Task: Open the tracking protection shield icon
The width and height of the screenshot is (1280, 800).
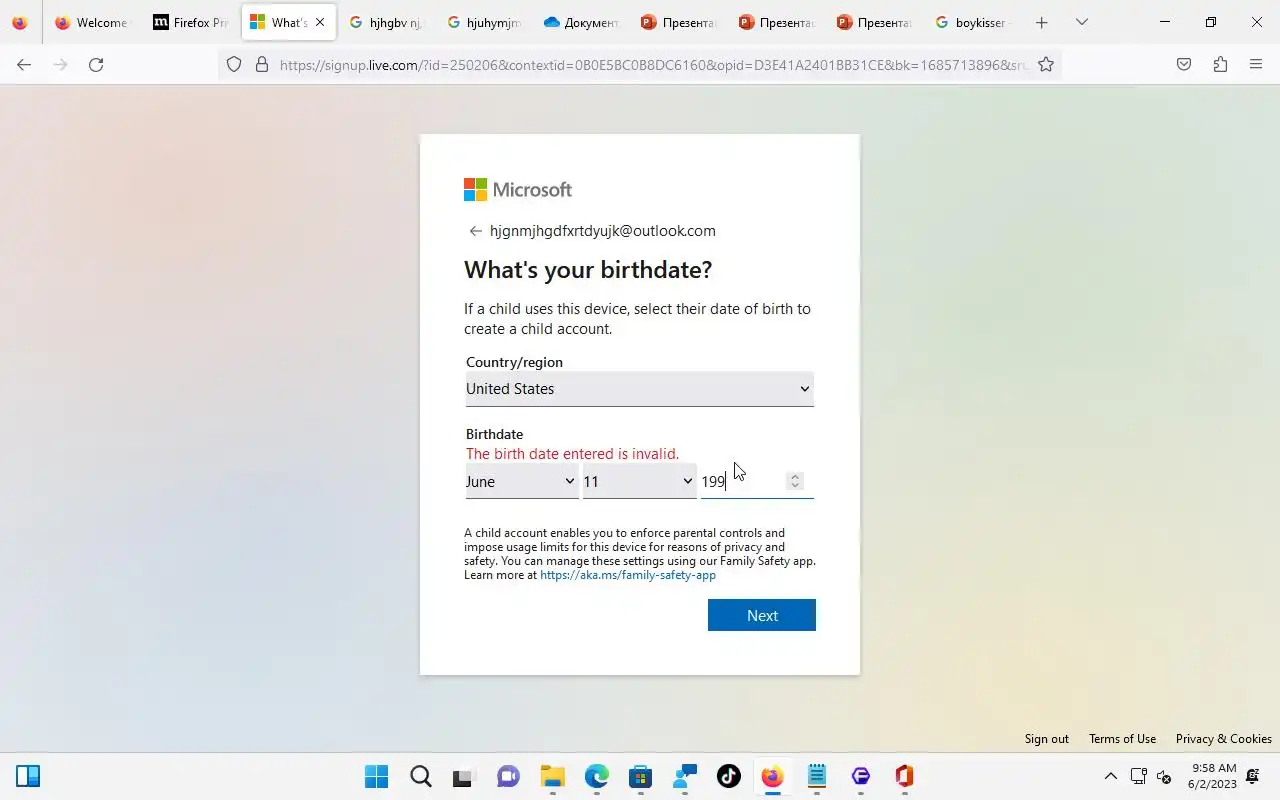Action: (x=234, y=64)
